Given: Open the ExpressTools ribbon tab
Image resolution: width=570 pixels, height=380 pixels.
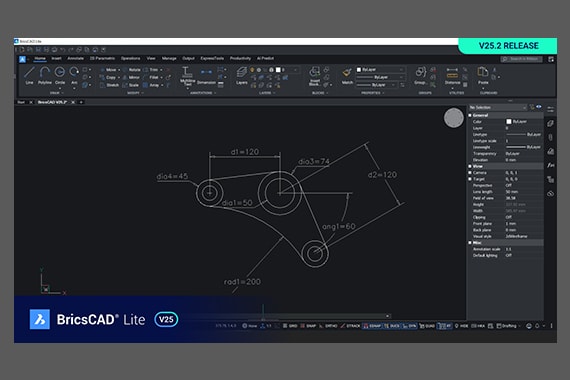Looking at the screenshot, I should [212, 59].
